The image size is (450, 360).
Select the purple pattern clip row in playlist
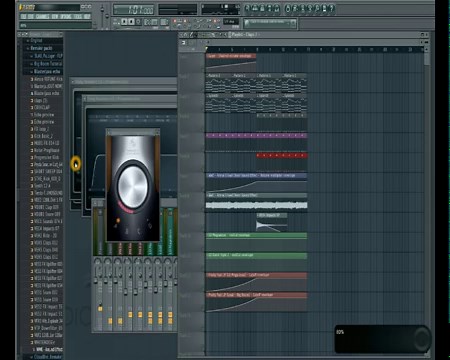[x=256, y=136]
